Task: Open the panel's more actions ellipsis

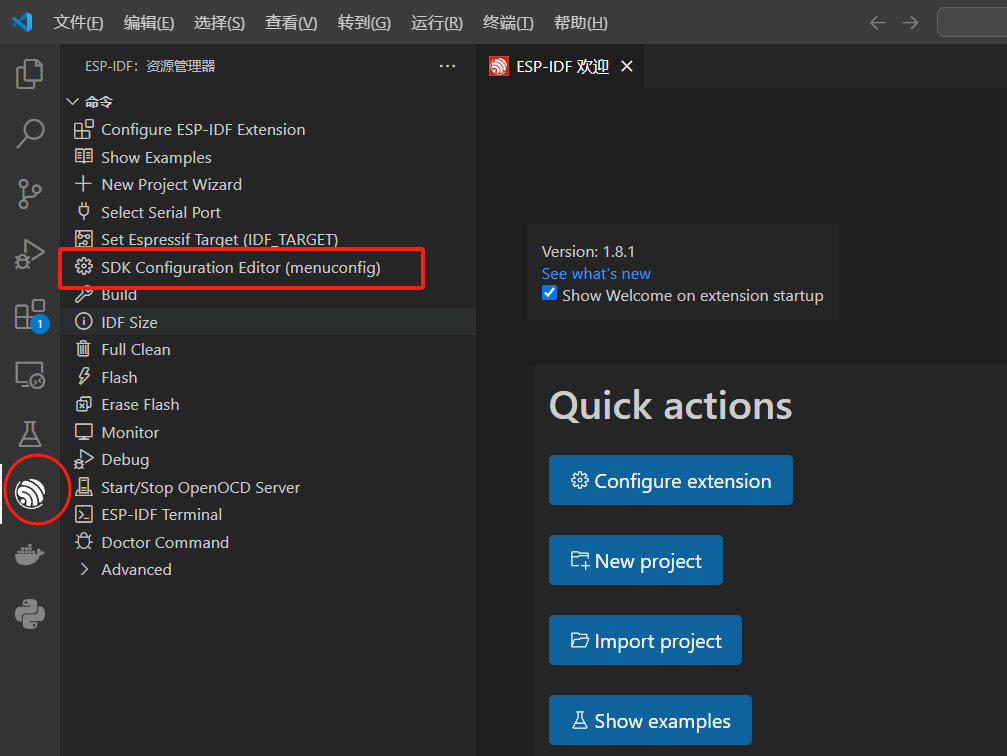Action: click(447, 66)
